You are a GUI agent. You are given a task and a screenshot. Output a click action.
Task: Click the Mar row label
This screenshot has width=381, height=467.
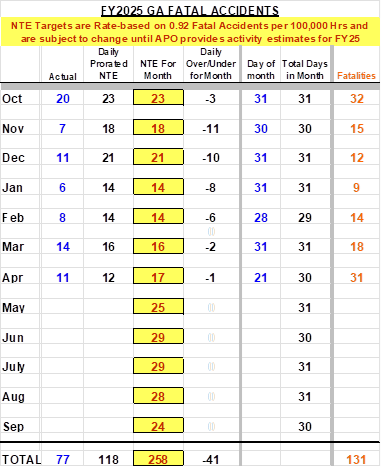click(x=13, y=247)
